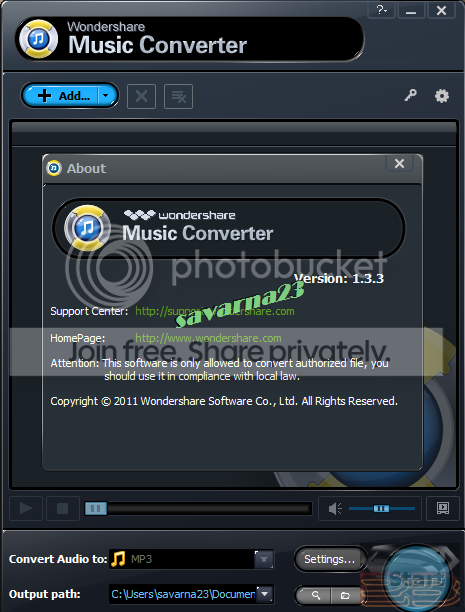Mute audio with the speaker icon
The image size is (465, 612).
pyautogui.click(x=335, y=508)
